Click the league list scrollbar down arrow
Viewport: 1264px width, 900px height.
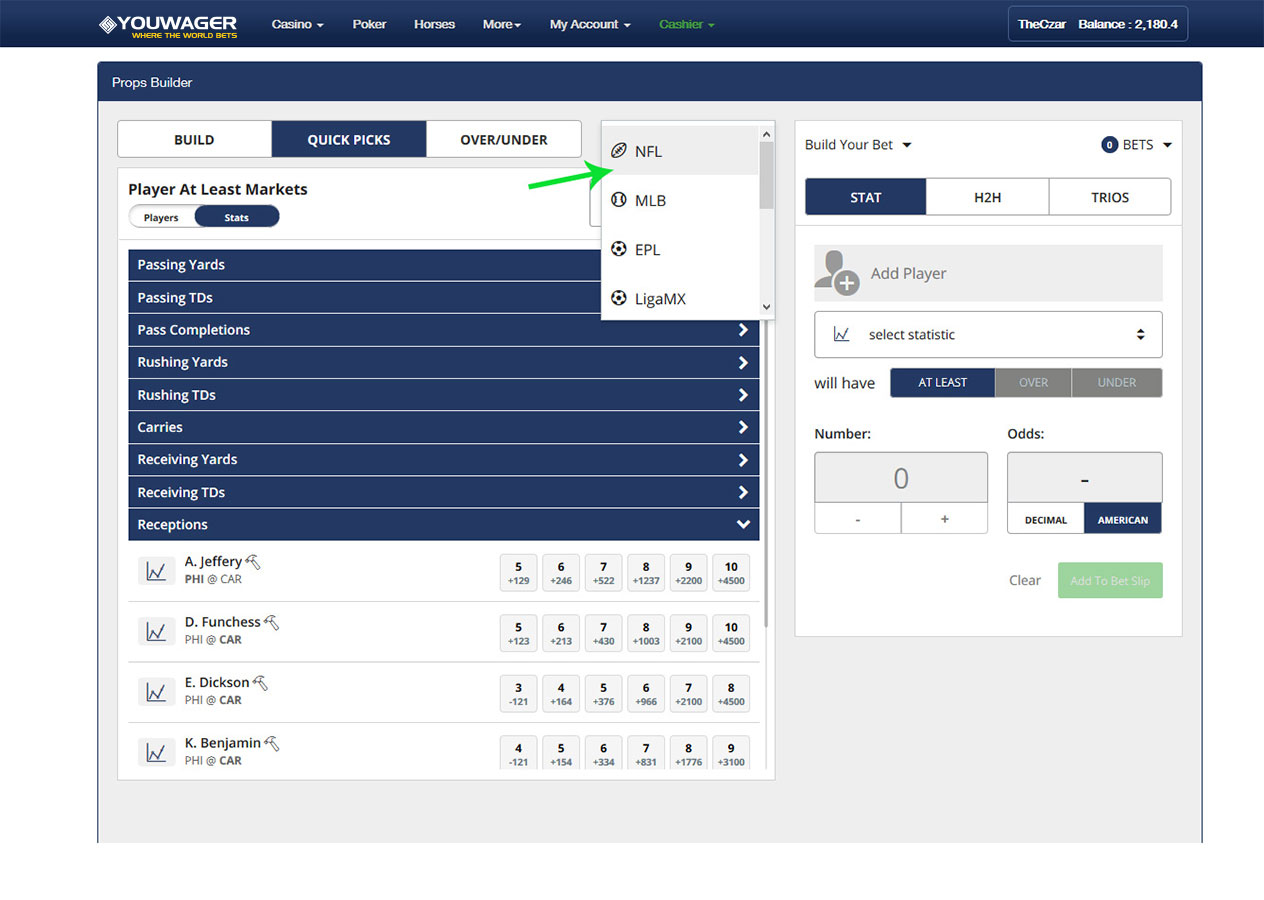pos(767,308)
